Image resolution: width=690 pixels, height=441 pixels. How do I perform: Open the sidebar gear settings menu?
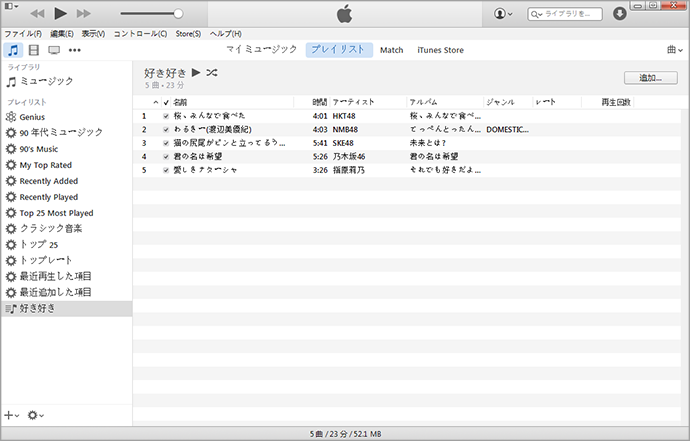click(x=35, y=415)
